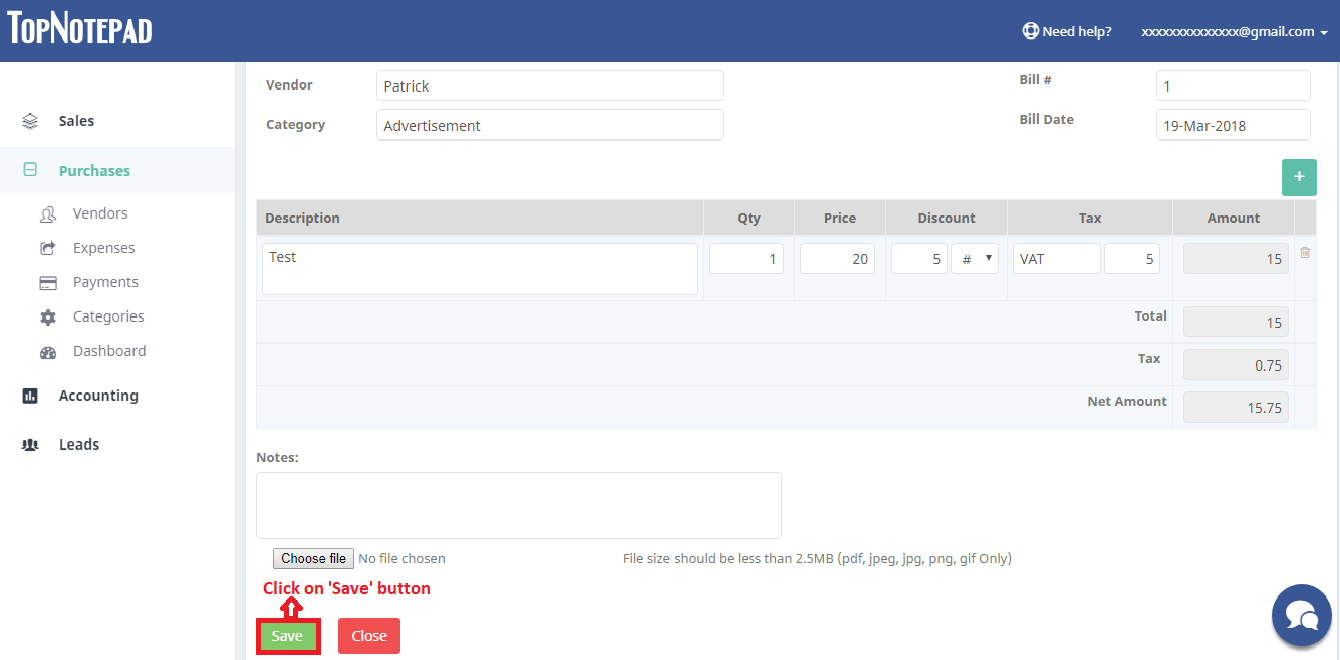Open the Accounting menu

click(x=99, y=396)
